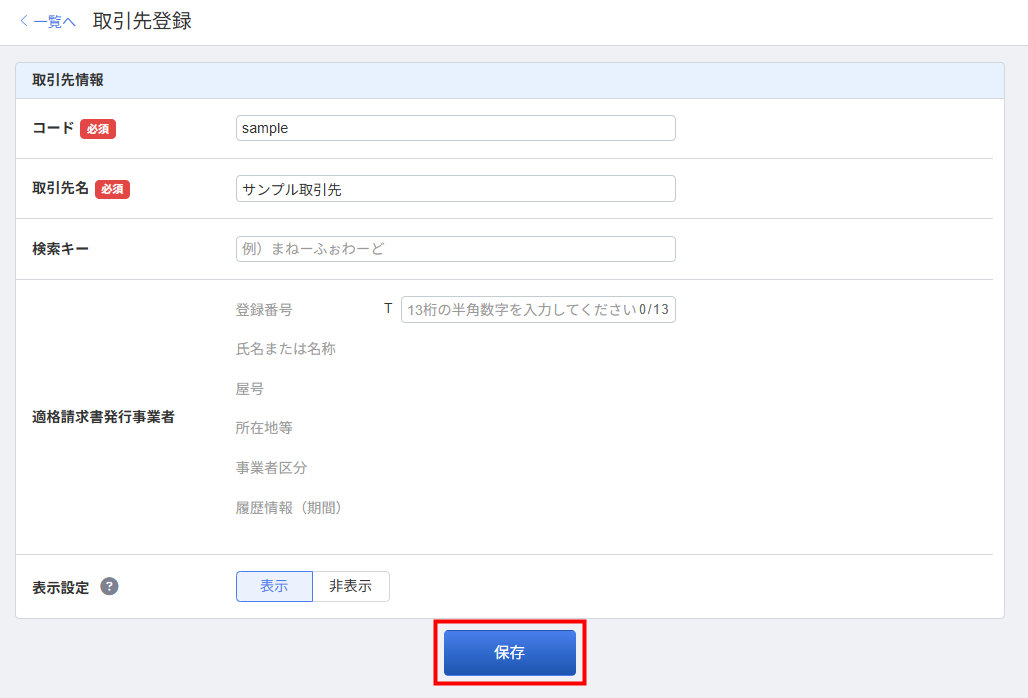Click the 必須 badge next to 取引先名
This screenshot has width=1028, height=698.
pos(112,189)
